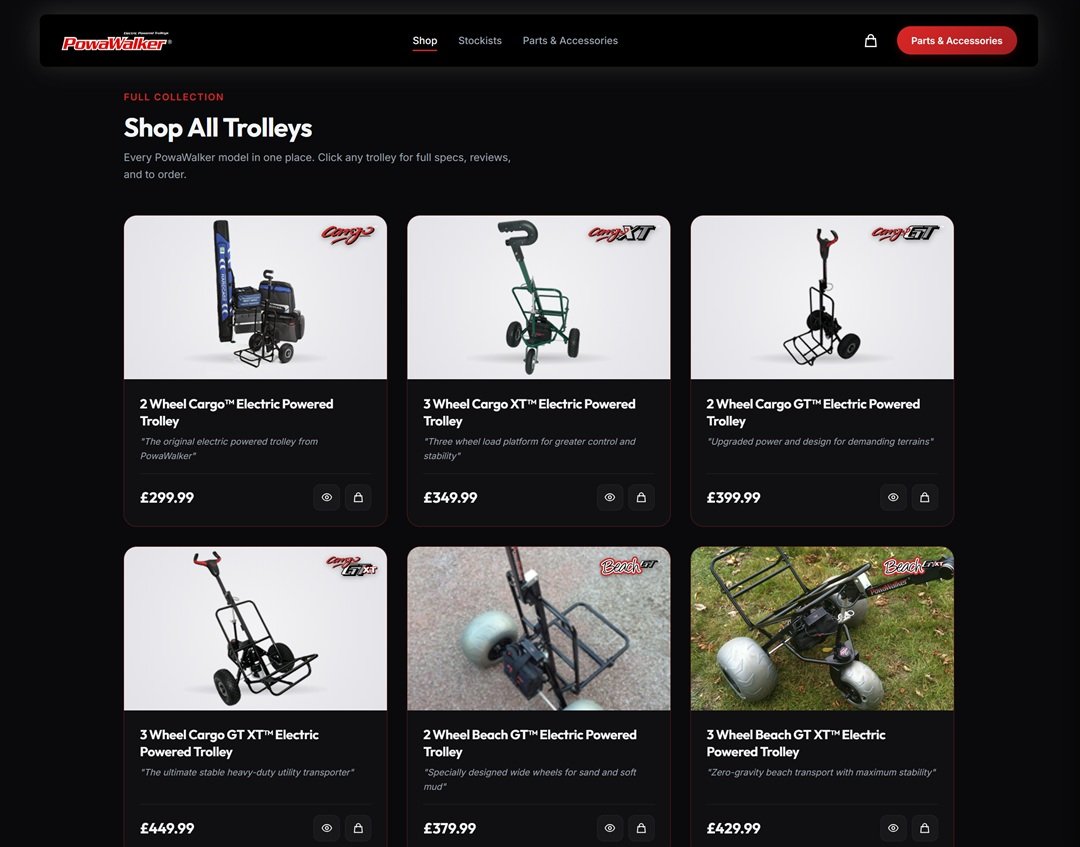The image size is (1080, 847).
Task: Click the 2 Wheel Beach GT™ trolley title
Action: tap(530, 744)
